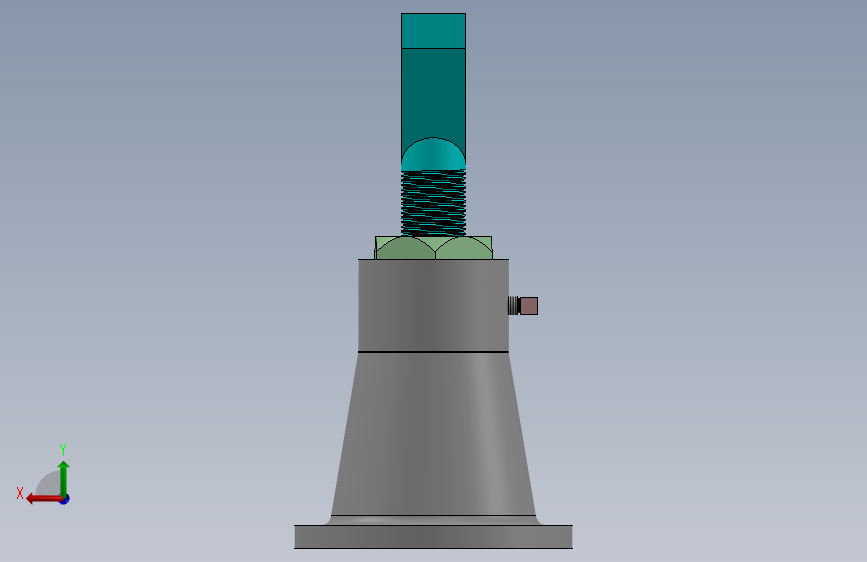The height and width of the screenshot is (562, 867).
Task: Select the light teal top cap of handle
Action: (434, 31)
